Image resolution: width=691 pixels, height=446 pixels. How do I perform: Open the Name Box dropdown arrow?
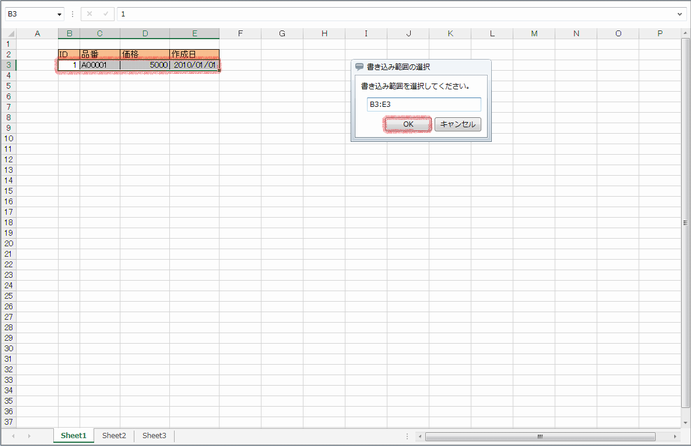tap(59, 15)
